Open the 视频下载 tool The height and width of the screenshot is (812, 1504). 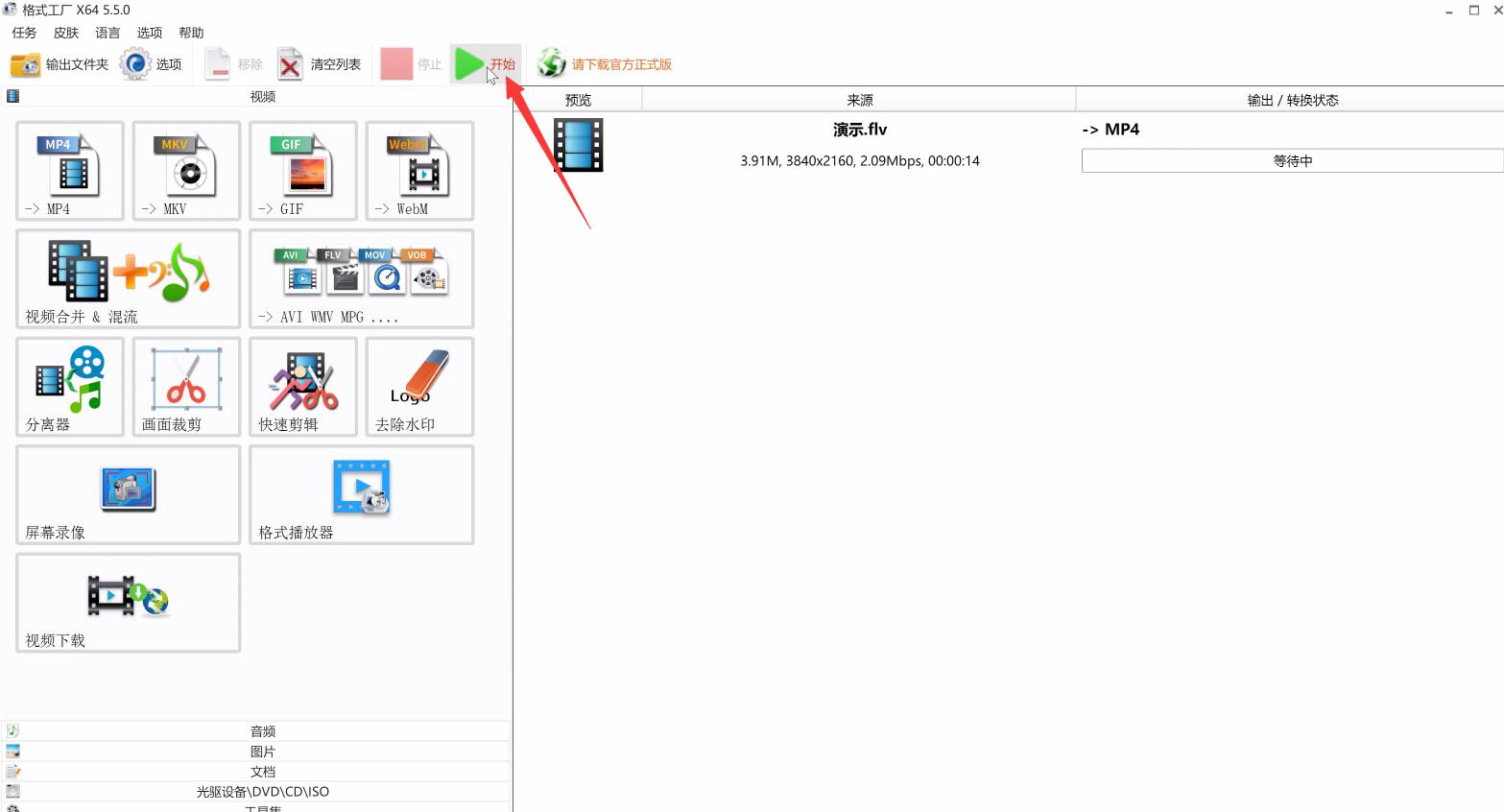128,603
